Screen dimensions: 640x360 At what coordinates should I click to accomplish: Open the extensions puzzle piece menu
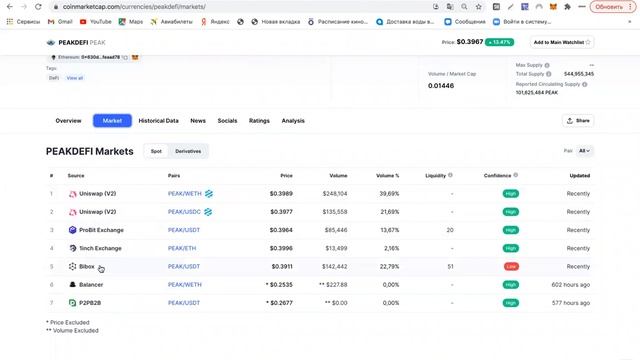coord(567,7)
